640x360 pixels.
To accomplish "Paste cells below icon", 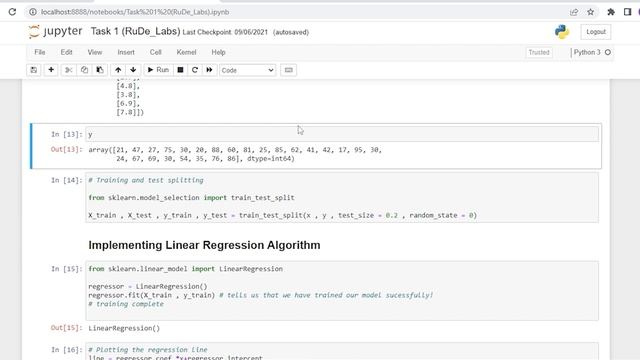I will (100, 70).
